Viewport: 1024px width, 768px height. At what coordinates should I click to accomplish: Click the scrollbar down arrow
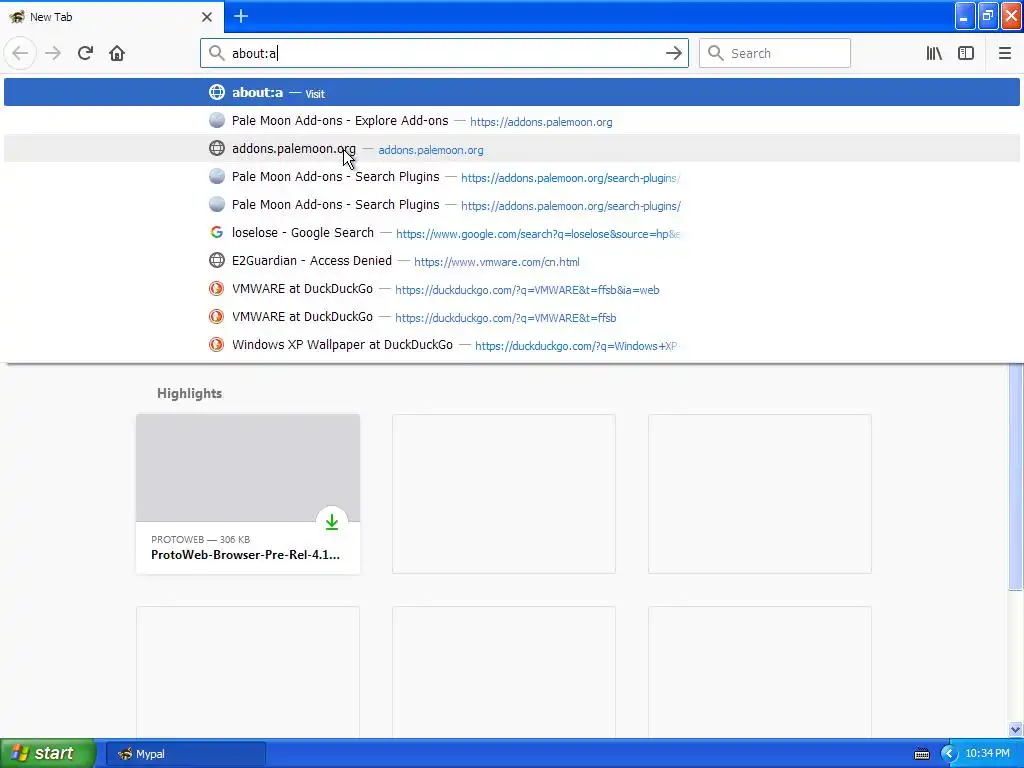[x=1016, y=729]
